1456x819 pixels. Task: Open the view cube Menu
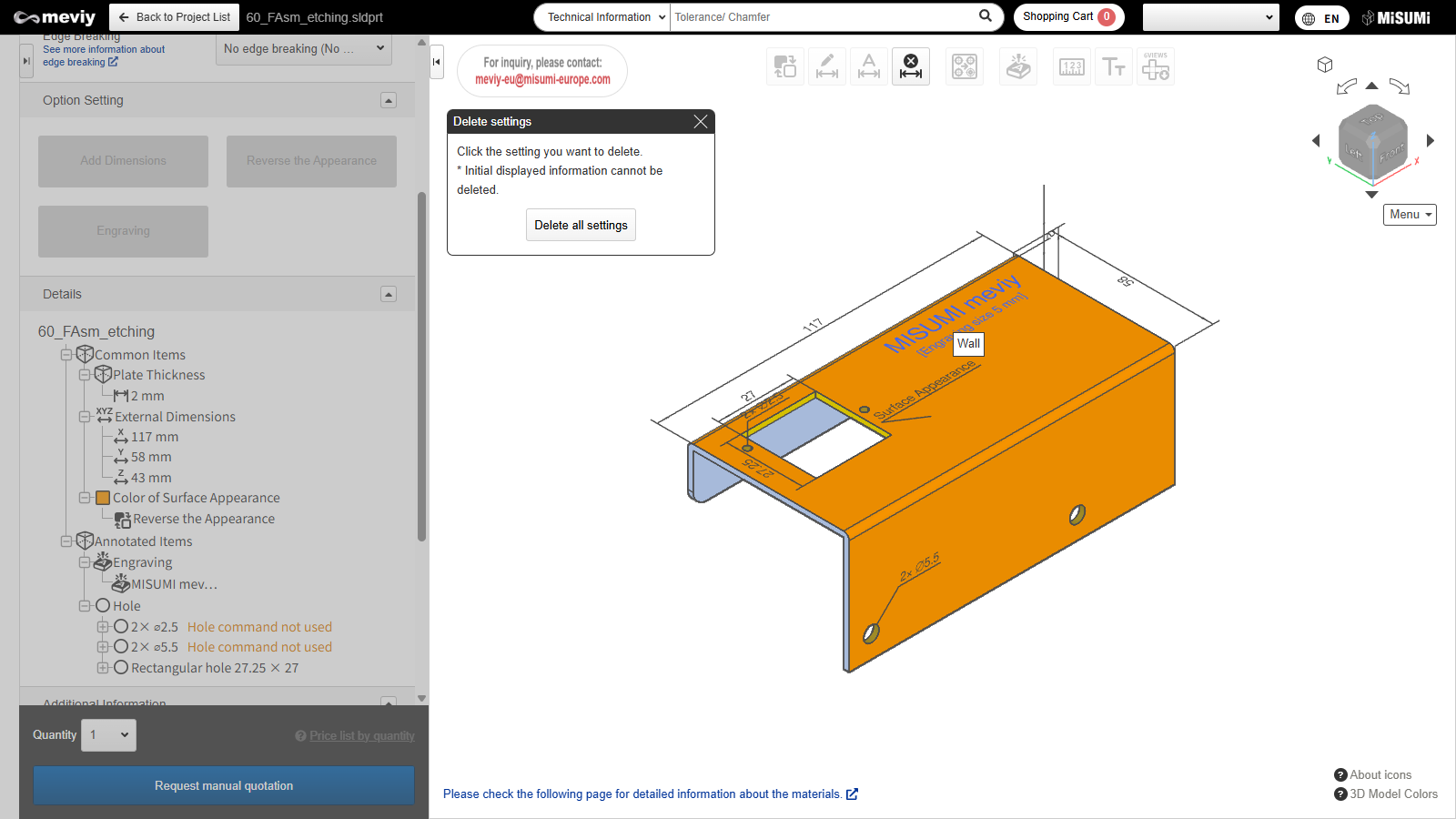pyautogui.click(x=1410, y=215)
